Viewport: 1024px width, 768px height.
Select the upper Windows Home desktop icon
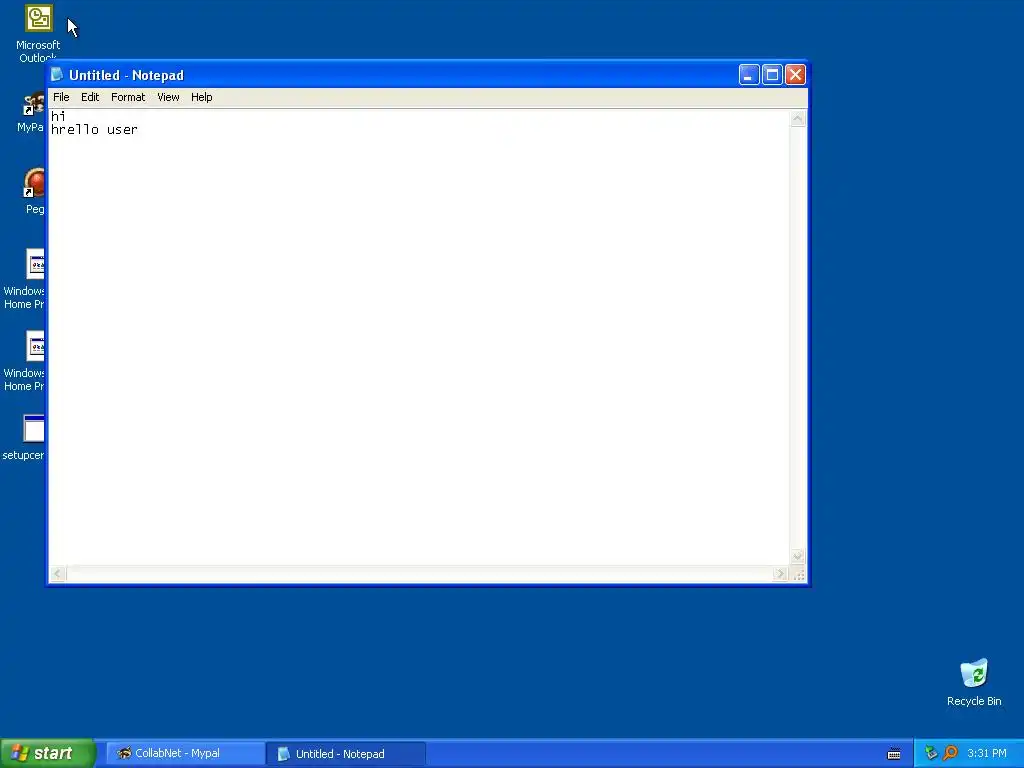[x=35, y=264]
